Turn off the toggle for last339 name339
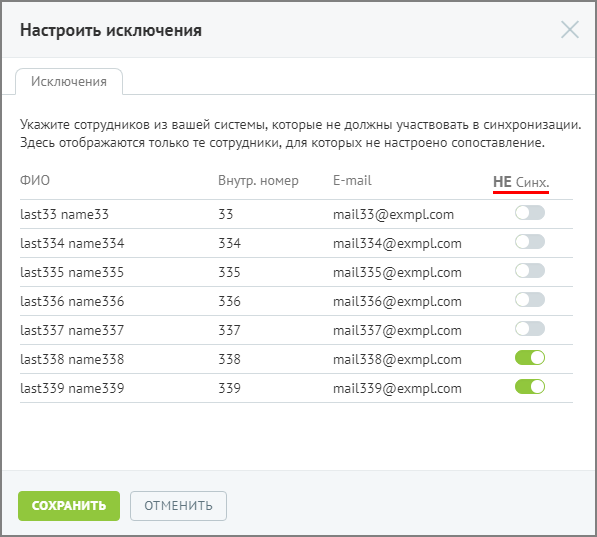This screenshot has width=597, height=537. tap(530, 387)
